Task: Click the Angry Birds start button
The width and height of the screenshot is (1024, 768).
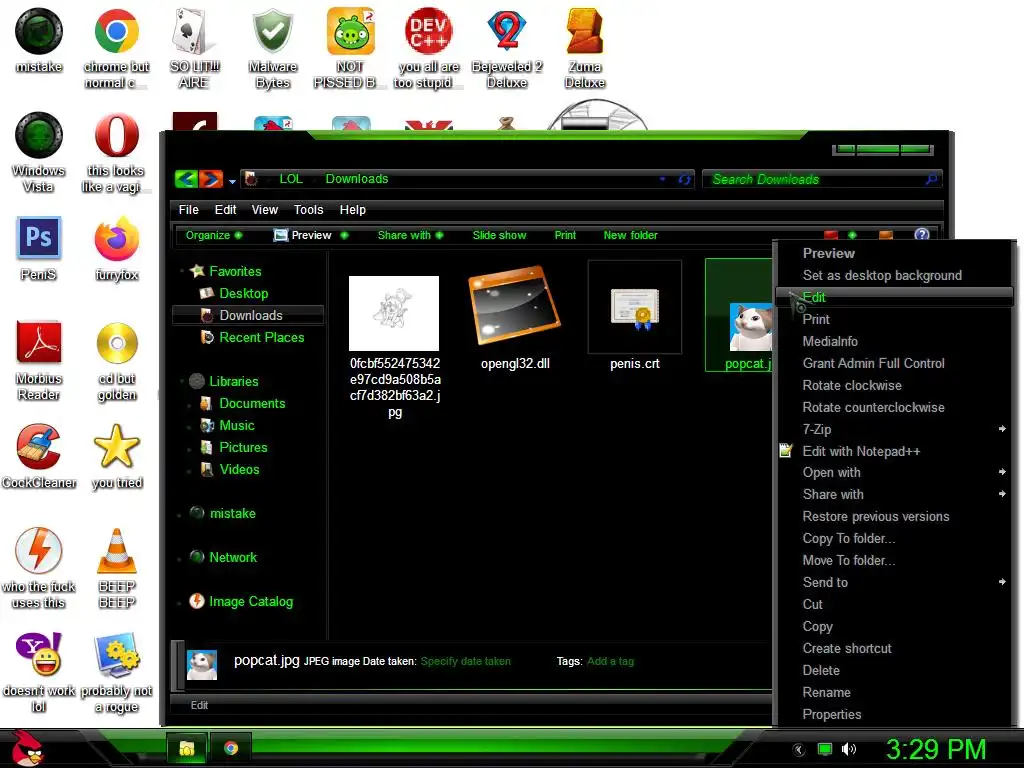Action: 27,748
